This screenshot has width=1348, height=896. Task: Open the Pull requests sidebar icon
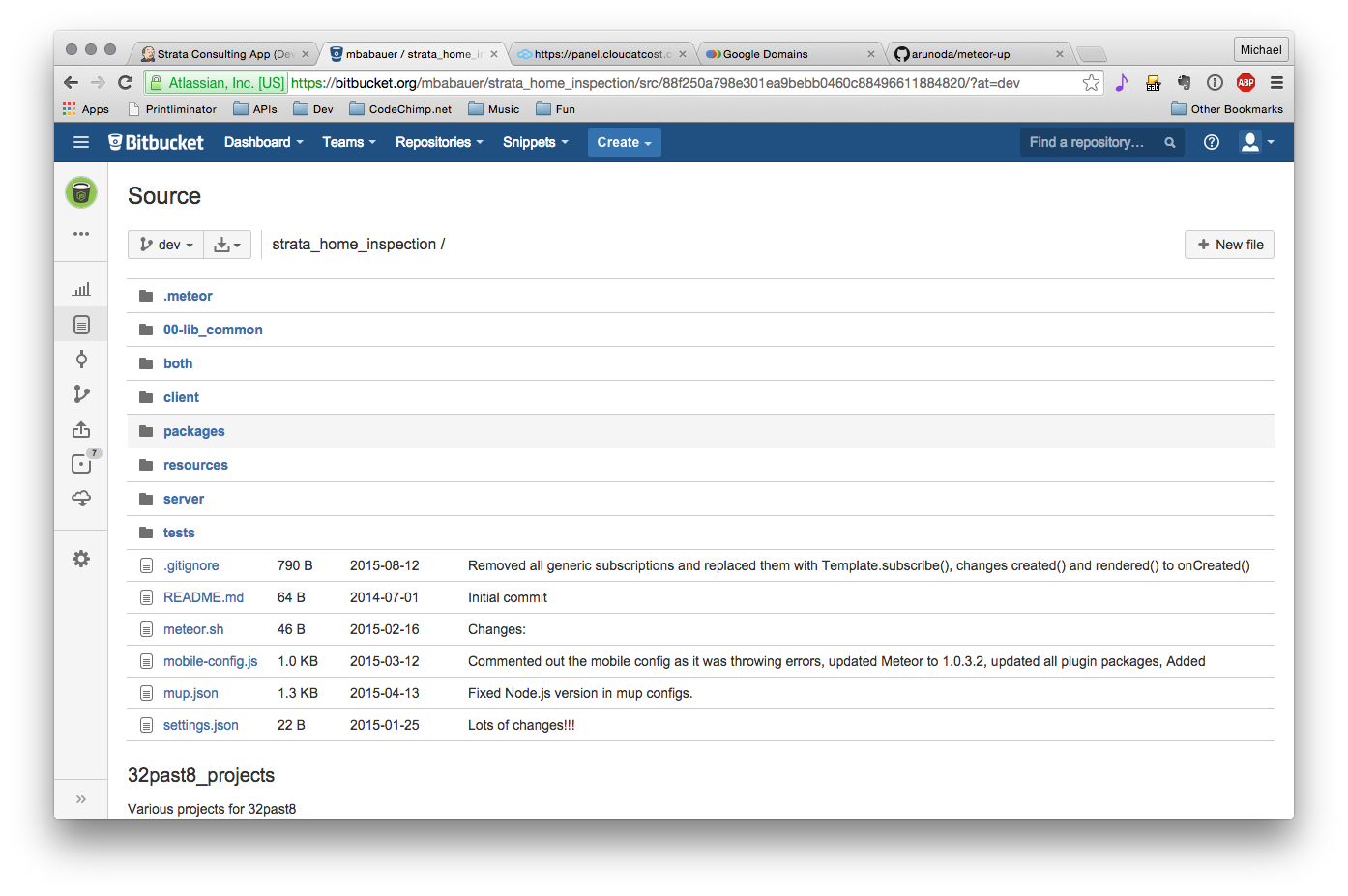pos(81,429)
